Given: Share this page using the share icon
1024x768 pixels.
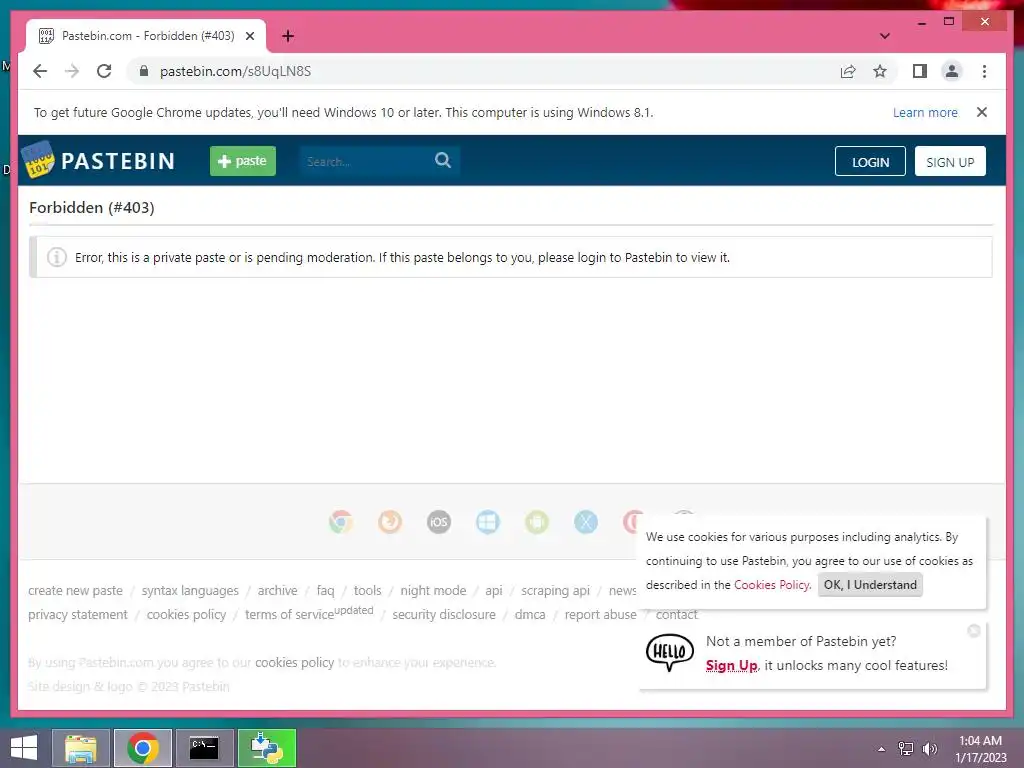Looking at the screenshot, I should point(848,71).
